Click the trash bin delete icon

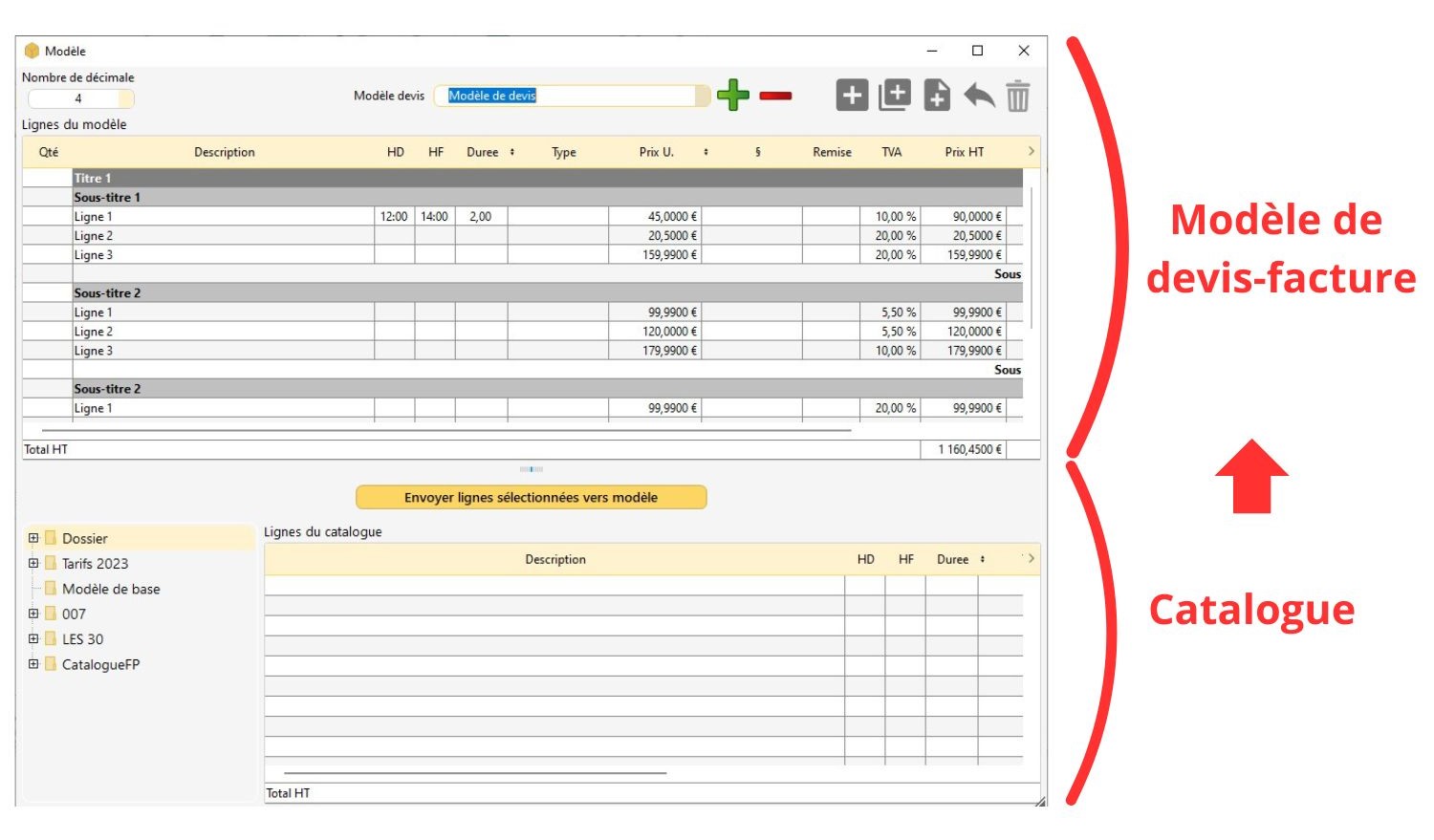[x=1018, y=96]
